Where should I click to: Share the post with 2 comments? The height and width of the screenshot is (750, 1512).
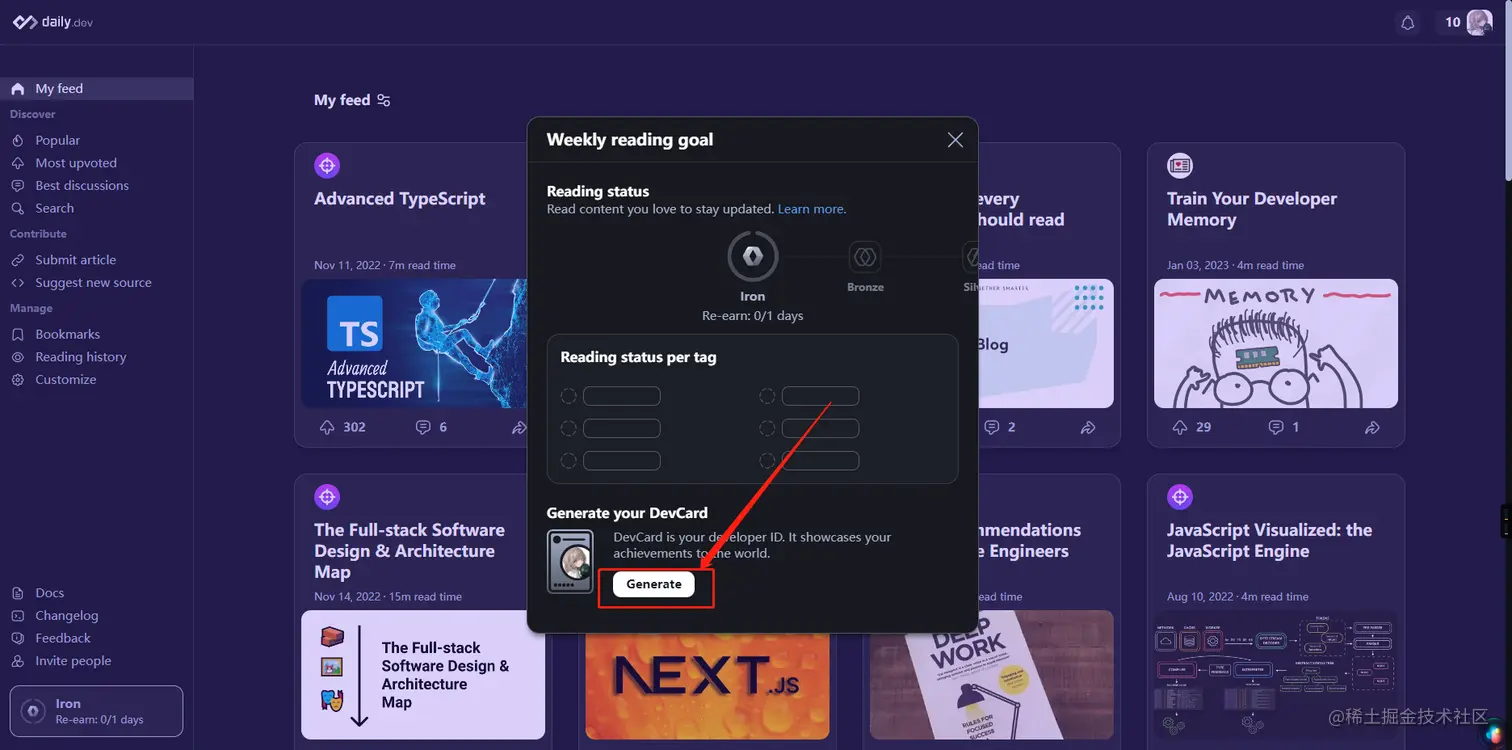[1088, 427]
